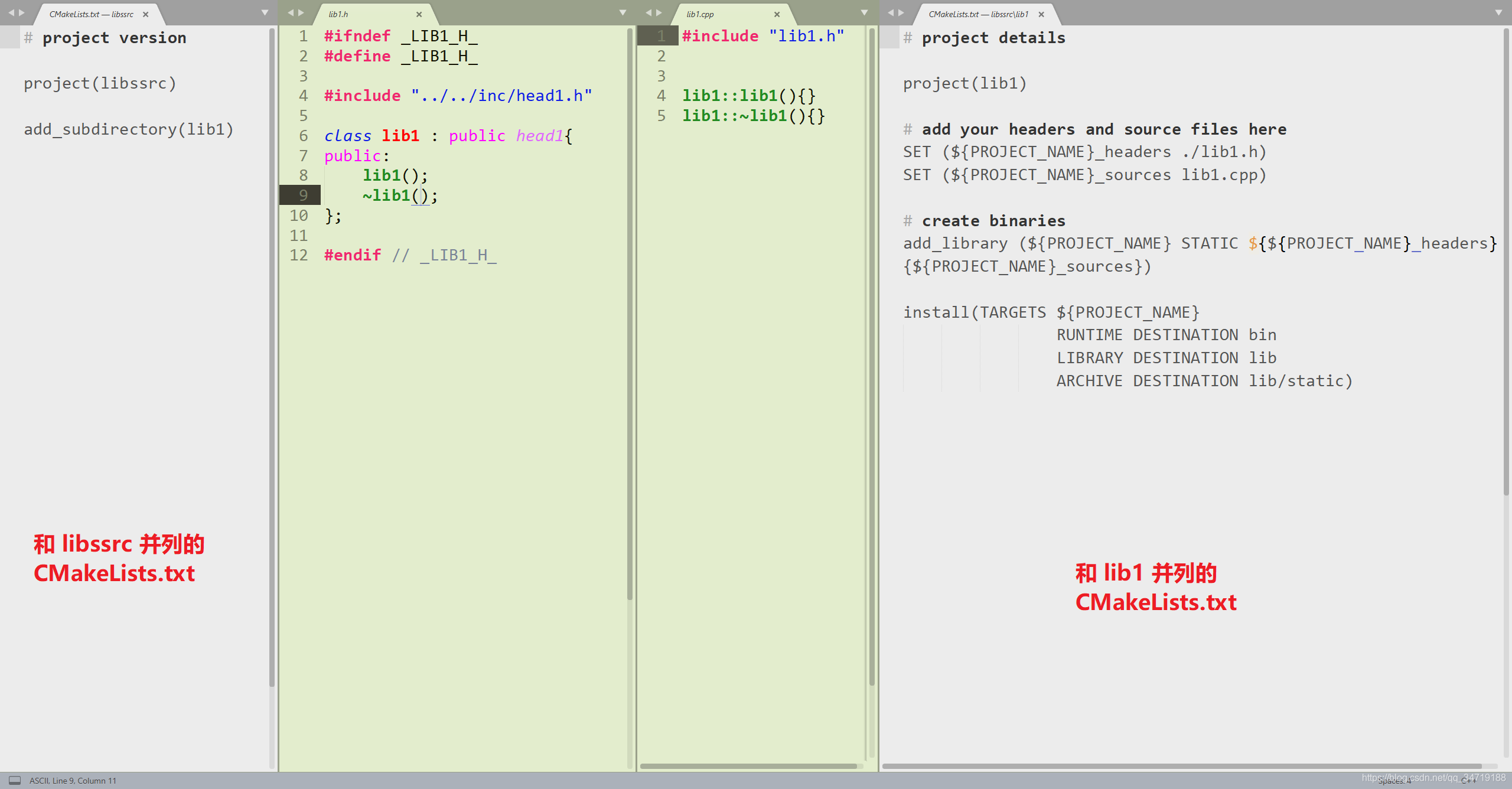Click 'add_subdirectory(lib1)' line
Screen dimensions: 1512x789
tap(129, 129)
